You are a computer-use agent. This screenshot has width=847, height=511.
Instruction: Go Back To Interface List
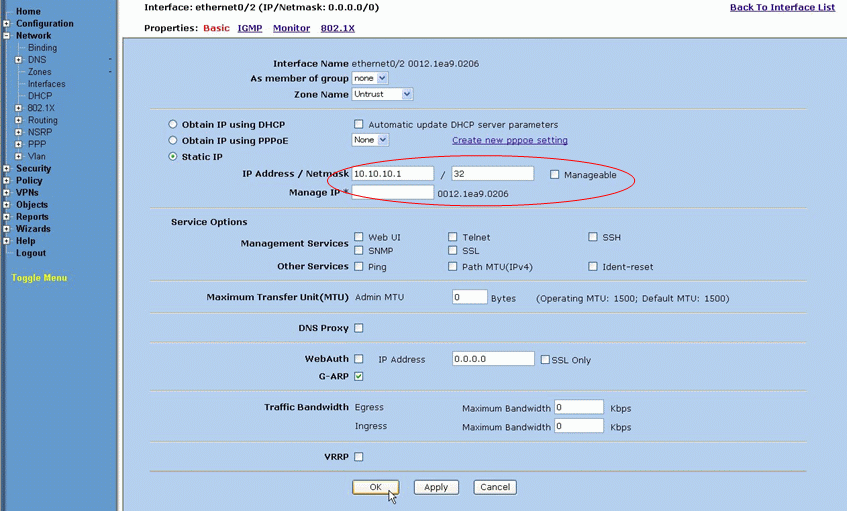click(x=782, y=8)
